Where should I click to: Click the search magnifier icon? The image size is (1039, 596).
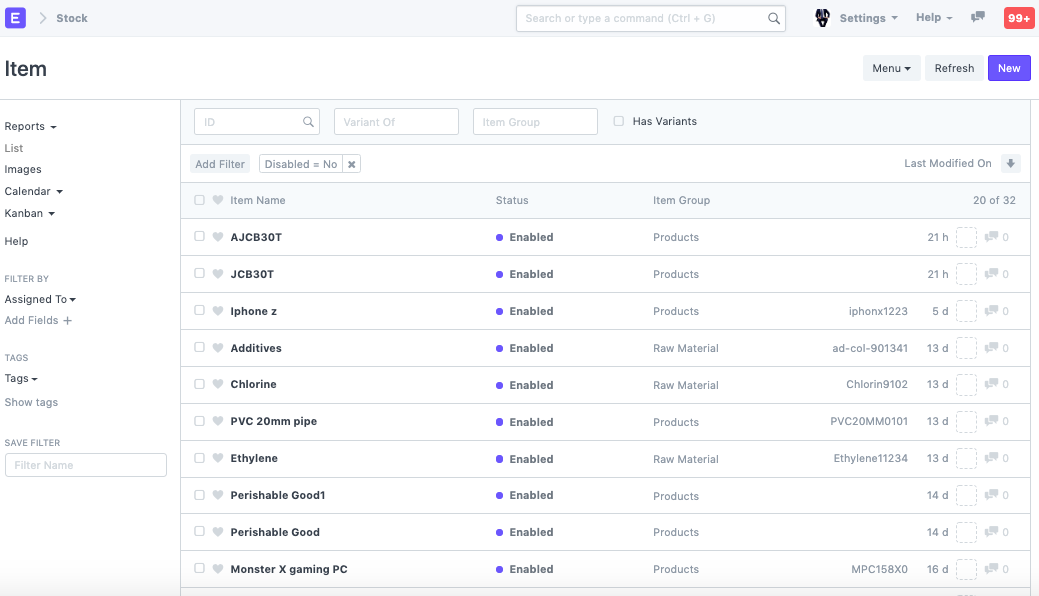774,18
